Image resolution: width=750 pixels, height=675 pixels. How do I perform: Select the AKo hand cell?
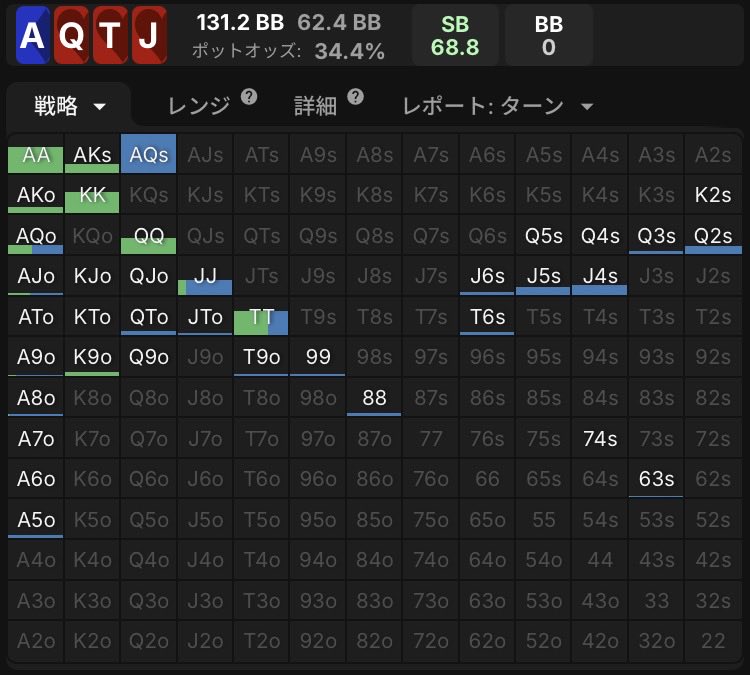point(35,194)
